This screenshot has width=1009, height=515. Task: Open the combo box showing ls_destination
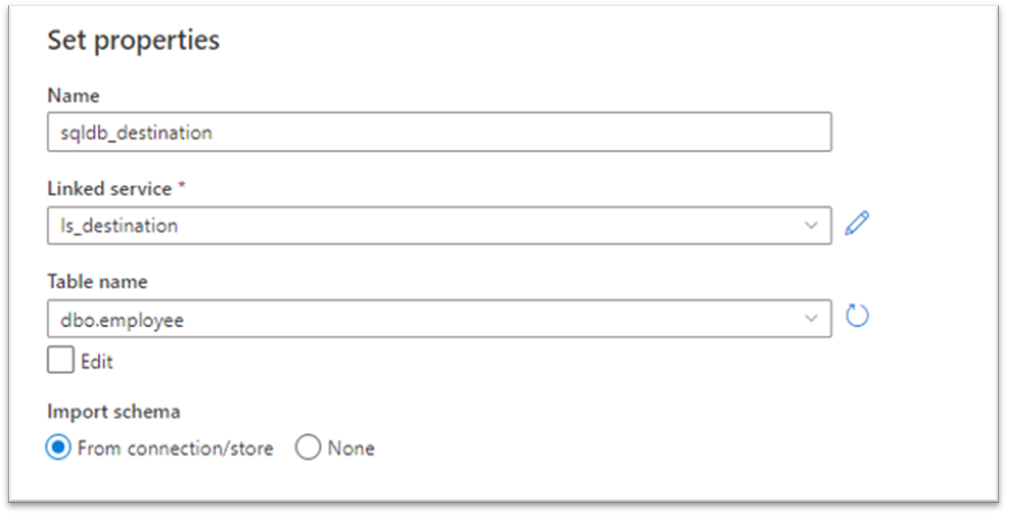(x=440, y=225)
